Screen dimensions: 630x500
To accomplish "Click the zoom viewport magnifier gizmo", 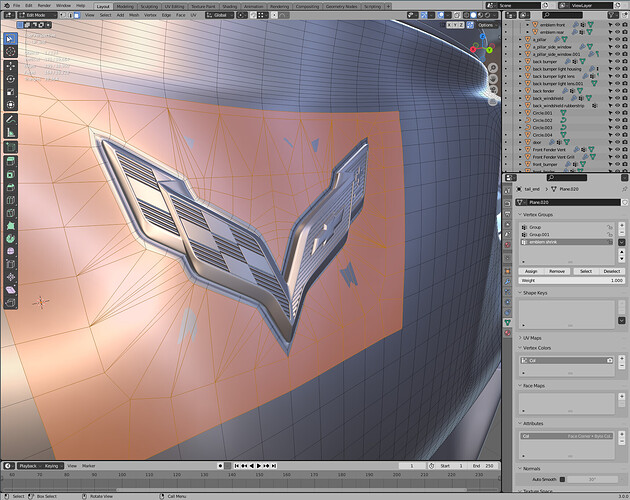I will [x=493, y=68].
